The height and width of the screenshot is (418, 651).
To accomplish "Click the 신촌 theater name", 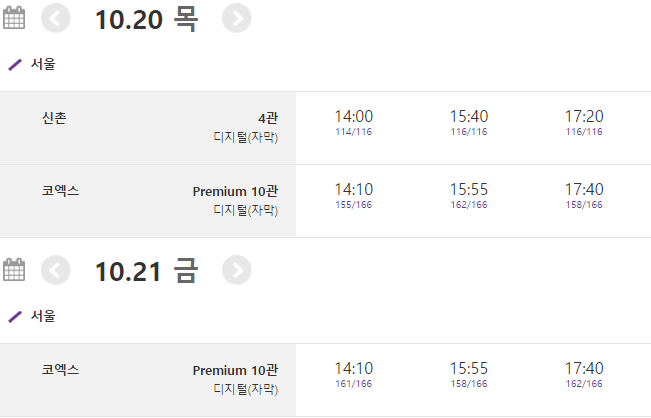I will pyautogui.click(x=55, y=117).
